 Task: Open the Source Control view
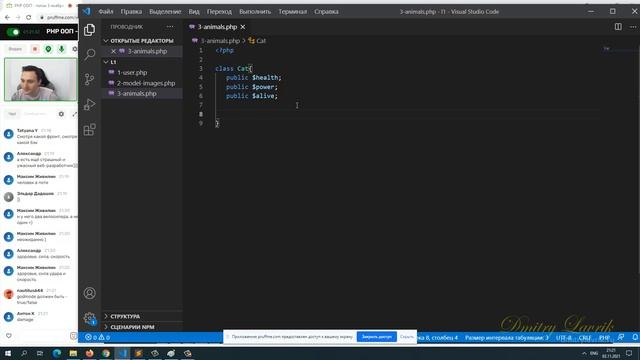point(89,79)
